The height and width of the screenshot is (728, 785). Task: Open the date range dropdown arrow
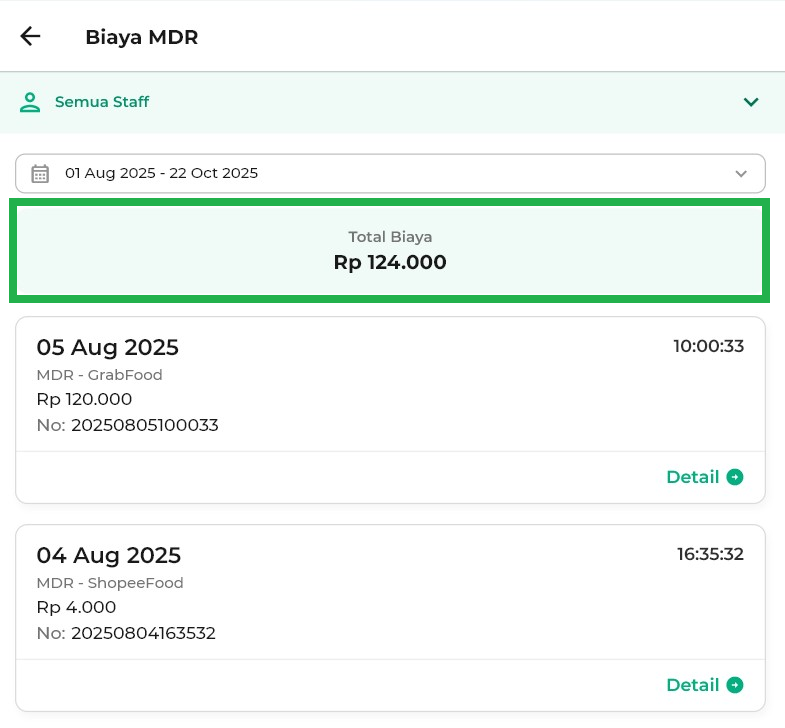point(741,174)
